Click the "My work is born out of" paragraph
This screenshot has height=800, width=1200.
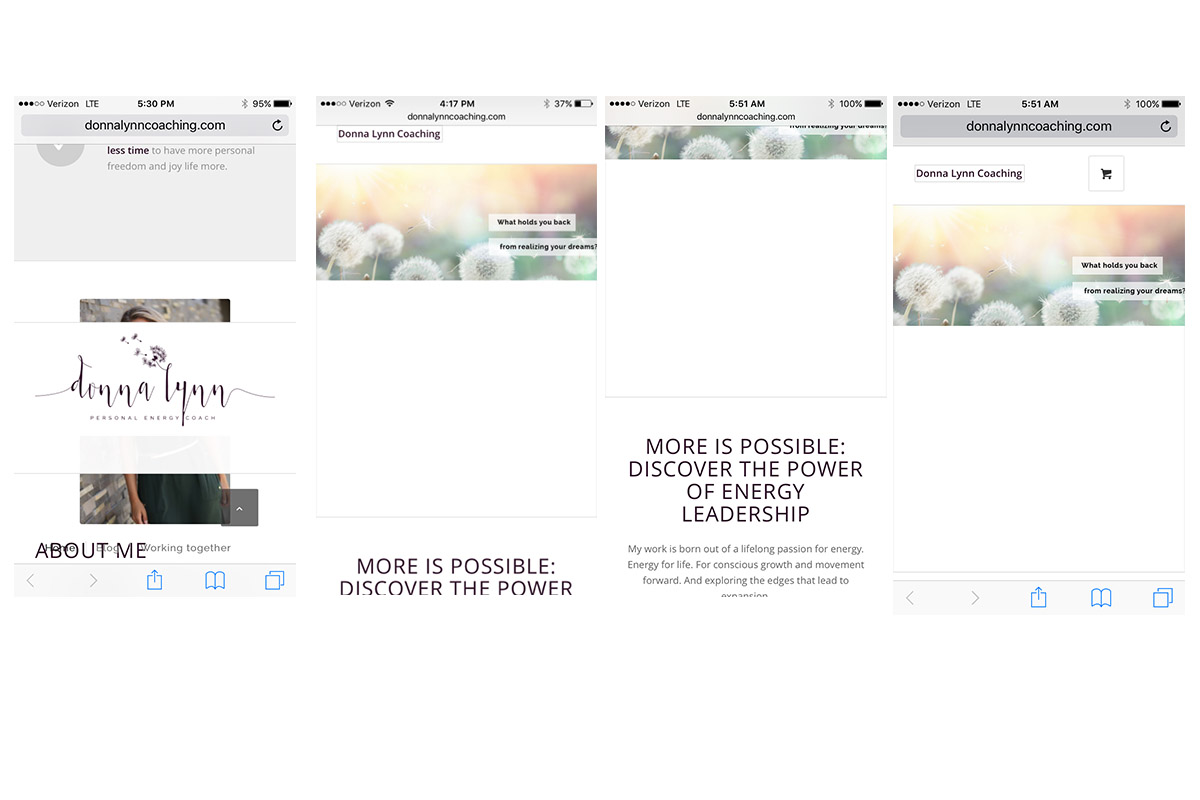(746, 571)
